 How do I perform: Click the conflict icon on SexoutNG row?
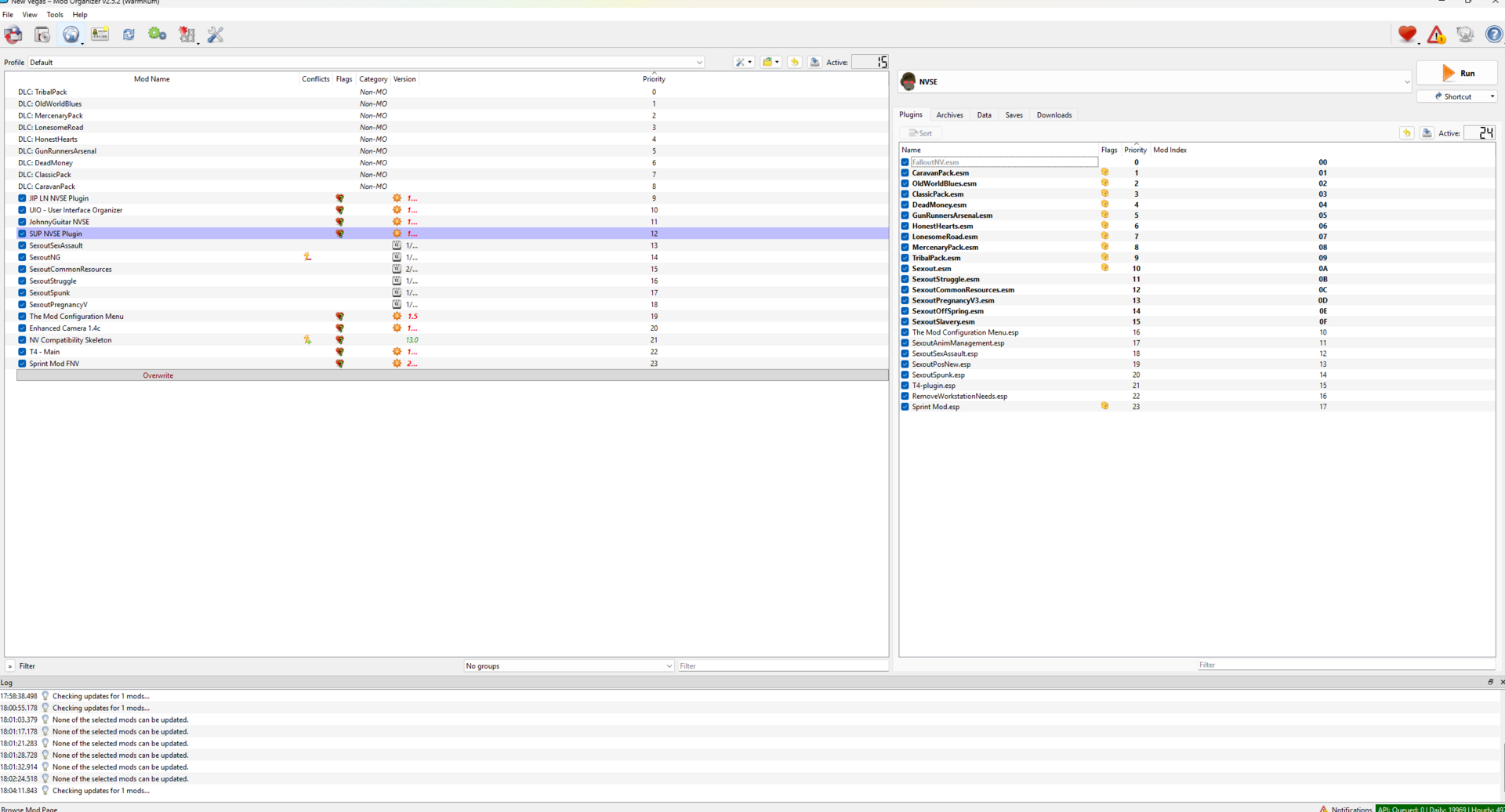tap(307, 257)
